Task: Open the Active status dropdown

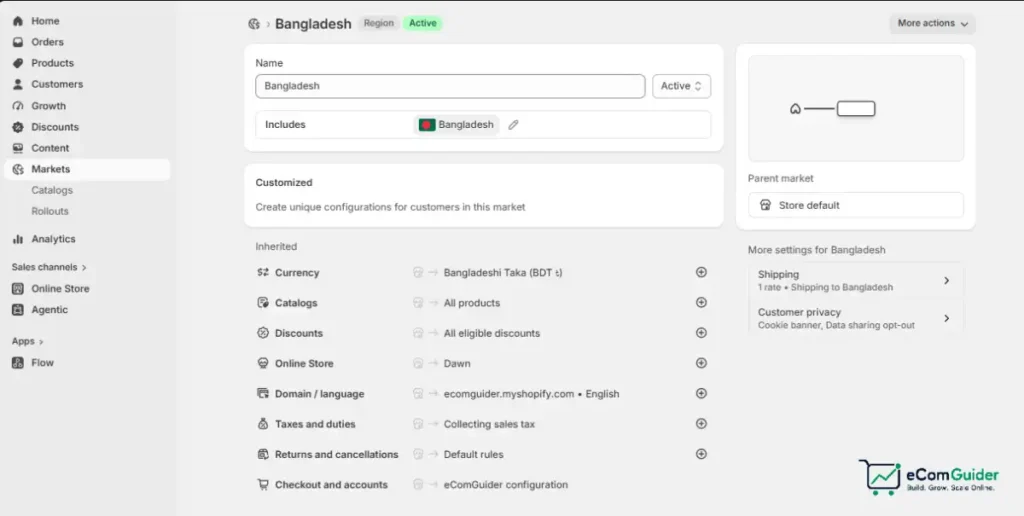Action: 681,86
